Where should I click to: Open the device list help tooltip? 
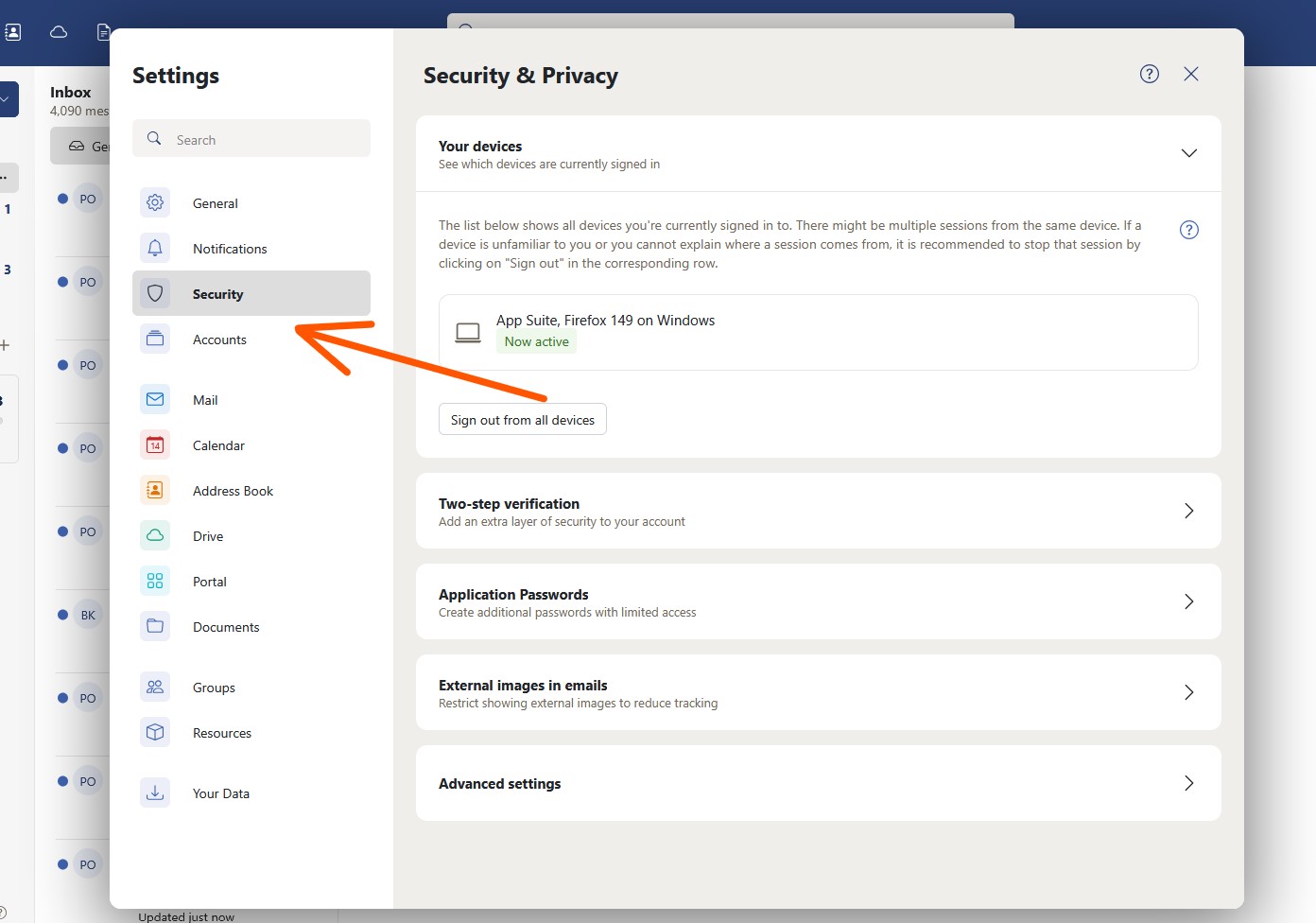point(1188,229)
